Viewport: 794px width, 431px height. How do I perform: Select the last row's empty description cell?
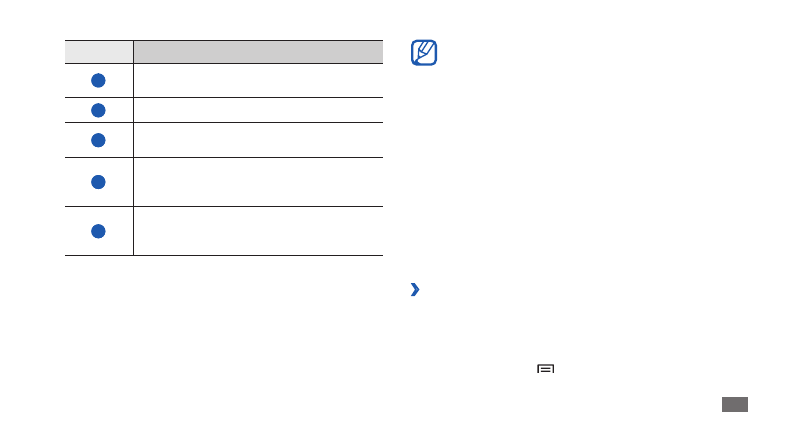coord(258,231)
